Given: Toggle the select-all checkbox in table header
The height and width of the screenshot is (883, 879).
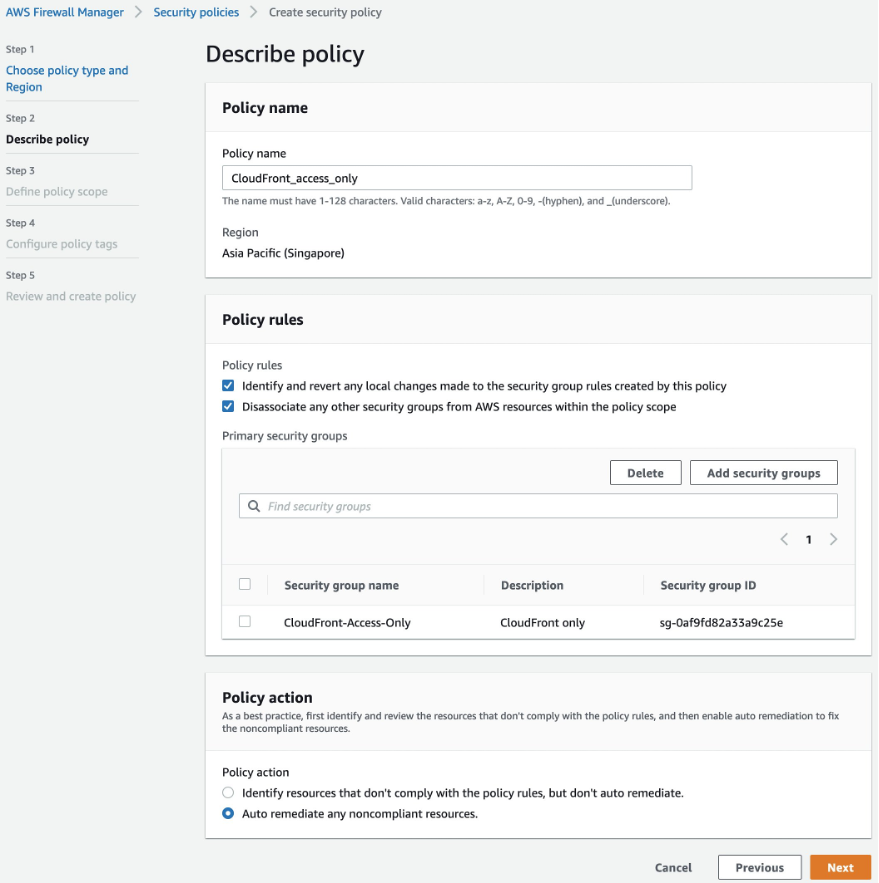Looking at the screenshot, I should point(245,585).
